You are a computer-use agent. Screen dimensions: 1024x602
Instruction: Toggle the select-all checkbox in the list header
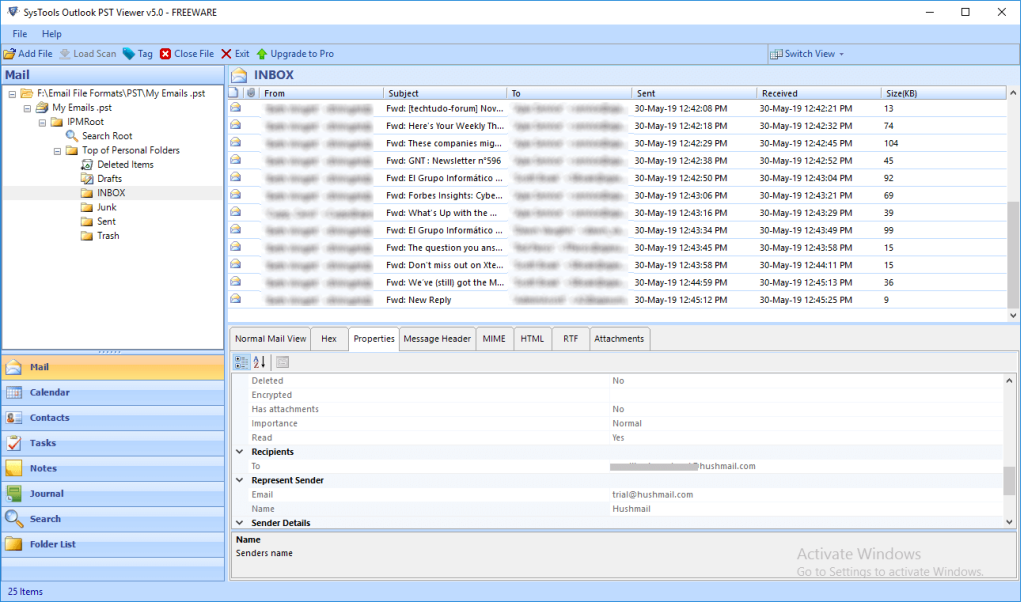(x=234, y=93)
